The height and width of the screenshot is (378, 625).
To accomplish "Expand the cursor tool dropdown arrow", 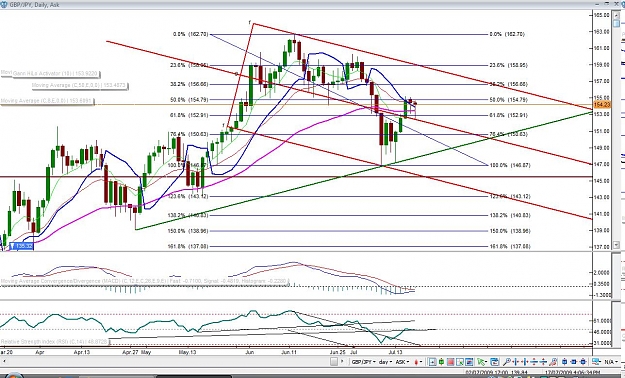I will point(487,362).
